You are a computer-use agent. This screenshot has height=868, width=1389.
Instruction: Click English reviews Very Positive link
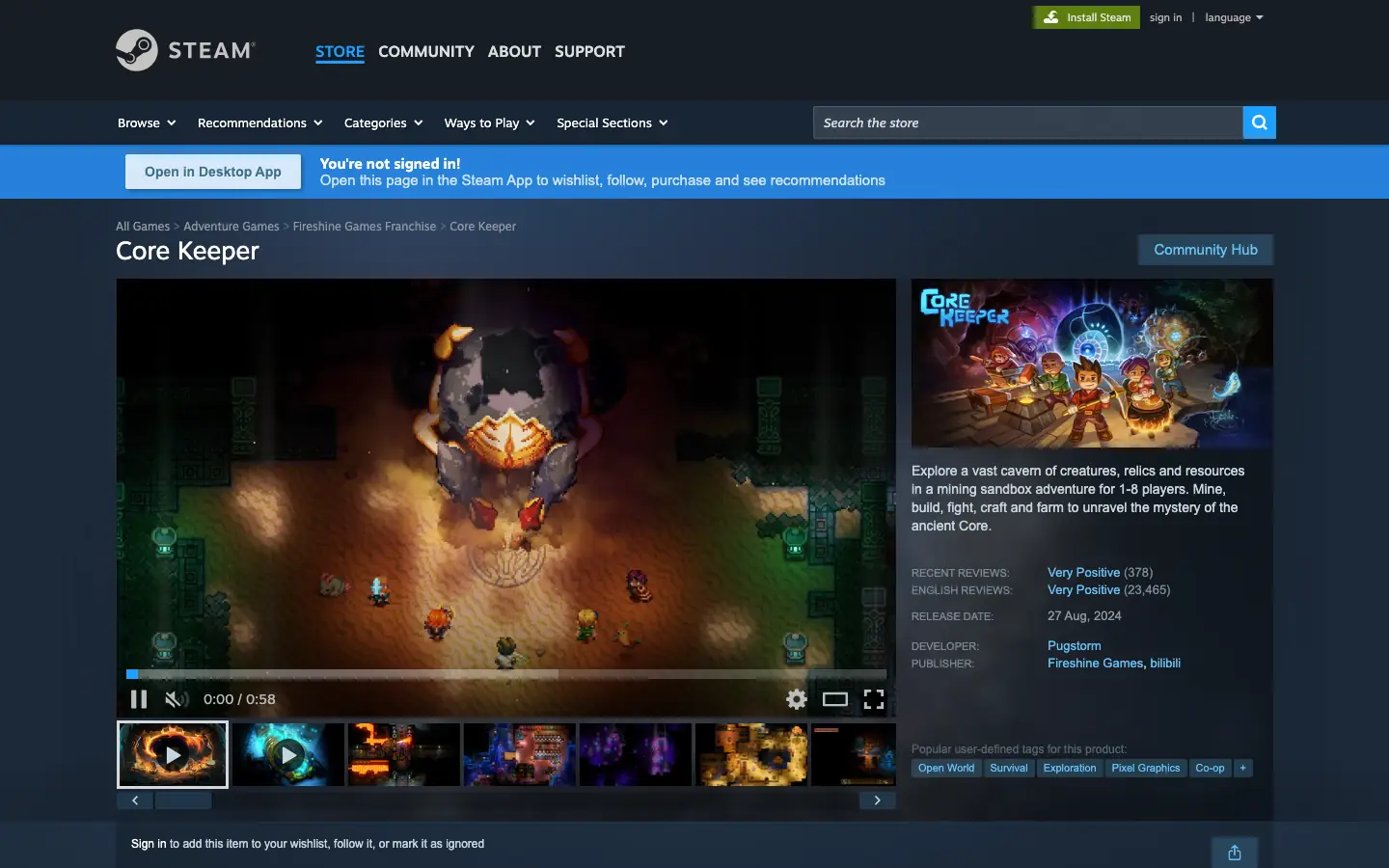click(1083, 589)
